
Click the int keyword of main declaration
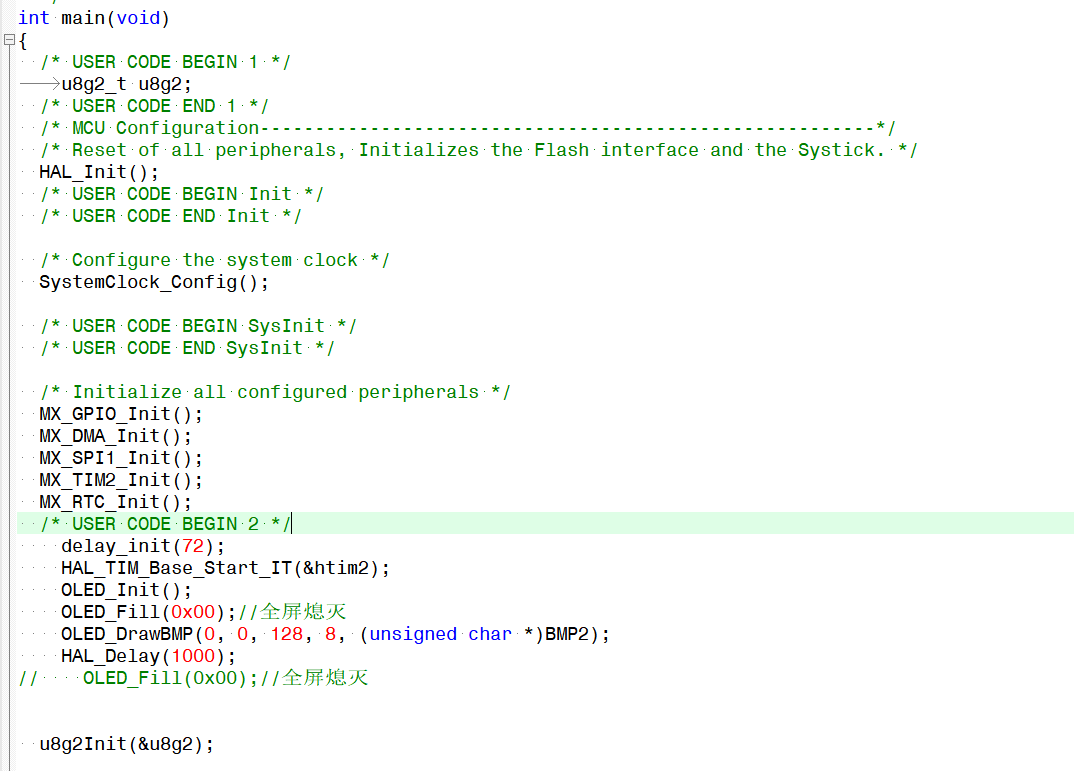pyautogui.click(x=32, y=18)
